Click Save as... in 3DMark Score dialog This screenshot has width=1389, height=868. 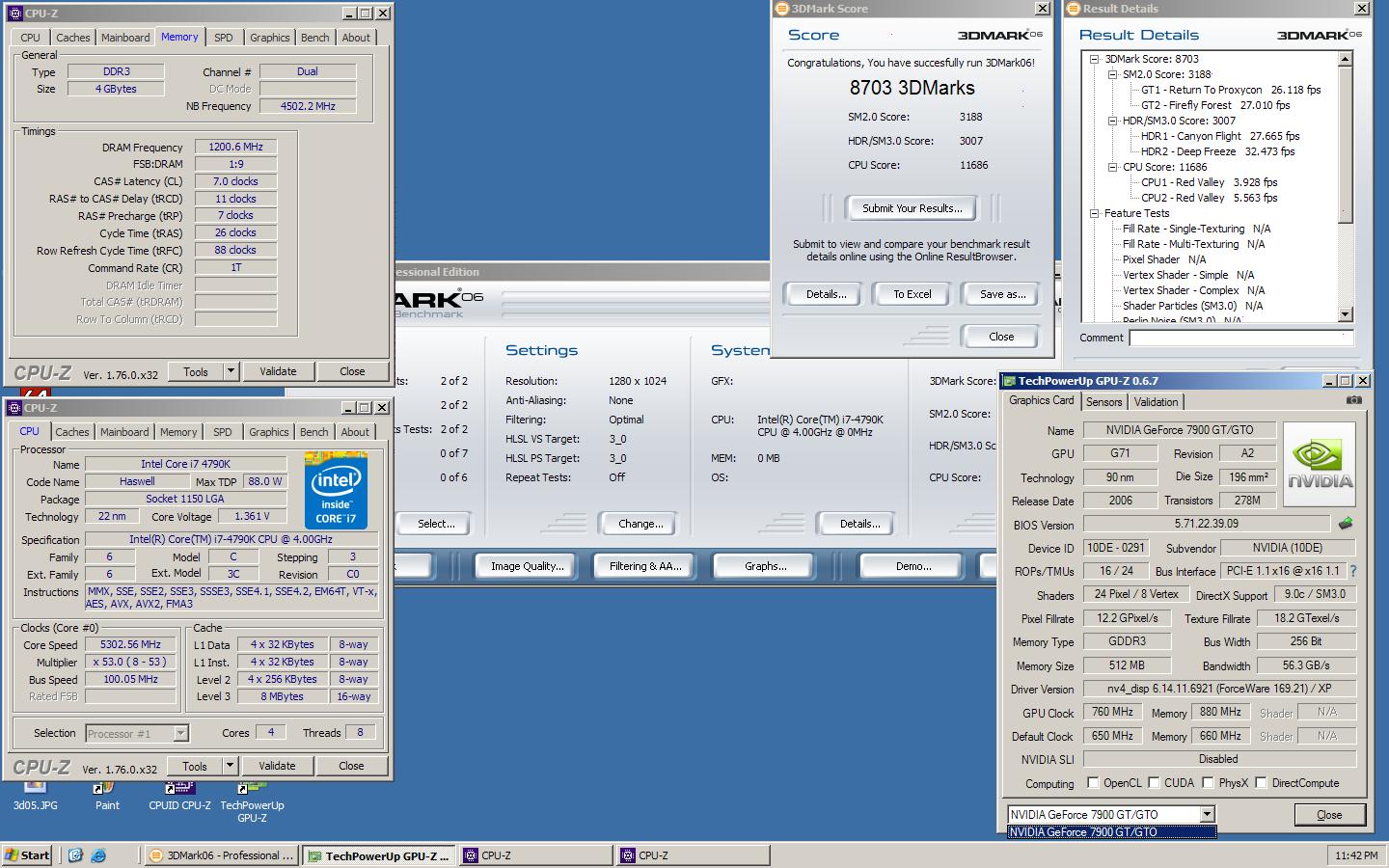(1003, 294)
